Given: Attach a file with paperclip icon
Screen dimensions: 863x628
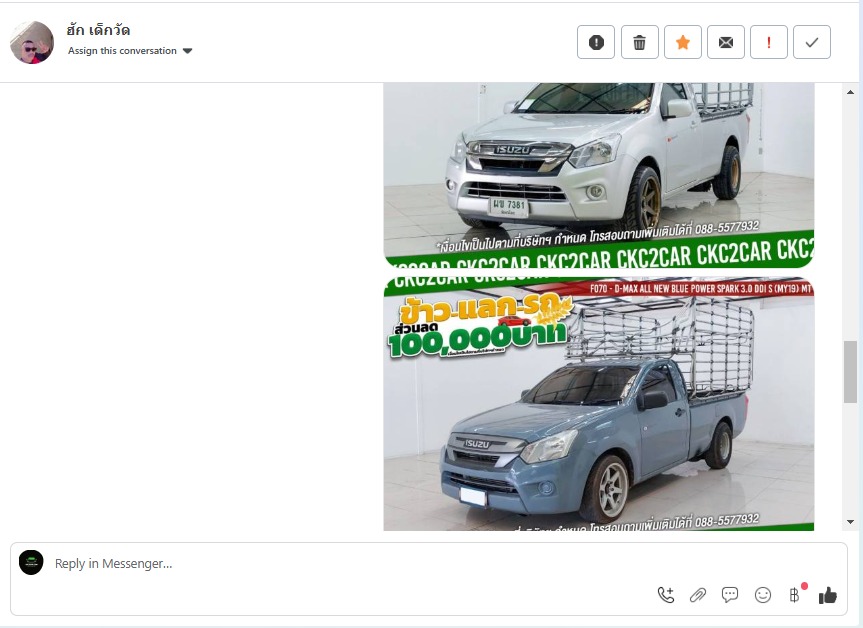Looking at the screenshot, I should coord(698,595).
